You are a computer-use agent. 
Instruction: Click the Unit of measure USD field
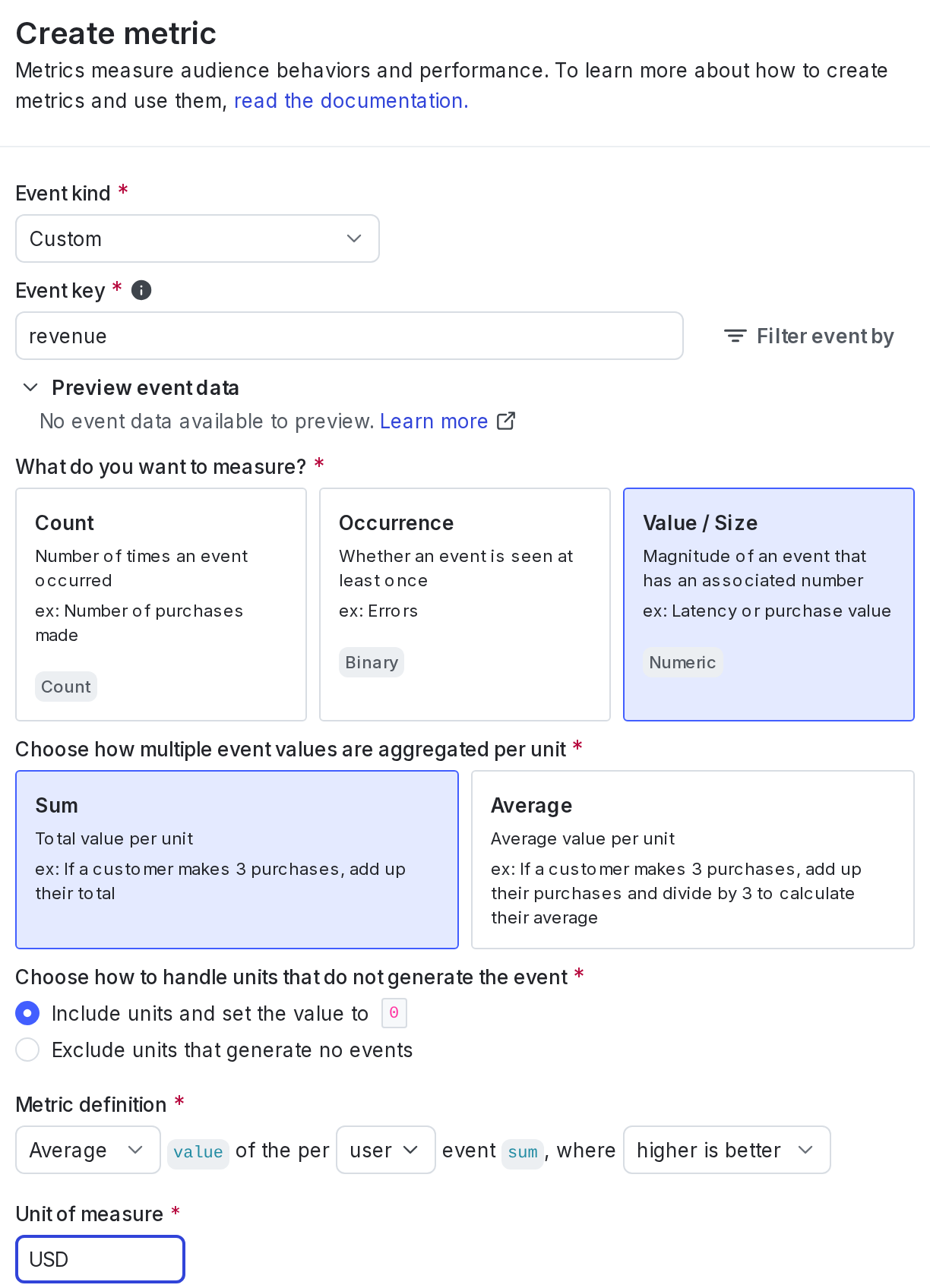click(100, 1259)
